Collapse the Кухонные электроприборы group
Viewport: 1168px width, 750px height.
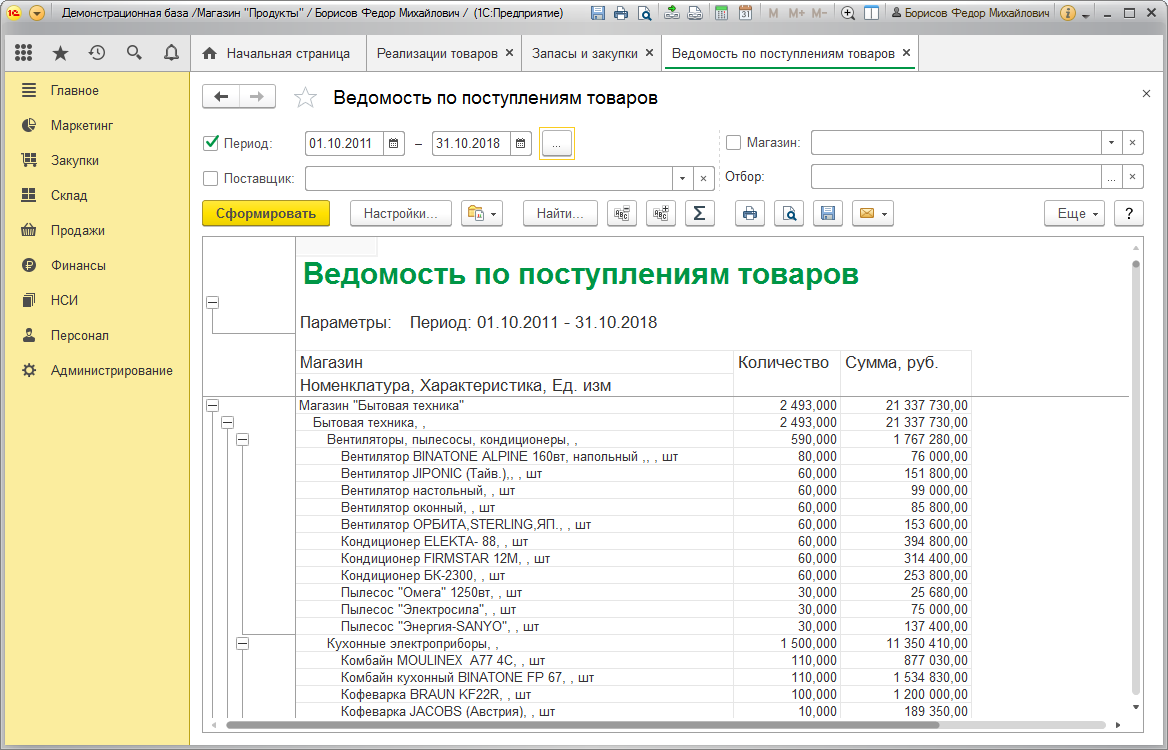click(x=242, y=643)
